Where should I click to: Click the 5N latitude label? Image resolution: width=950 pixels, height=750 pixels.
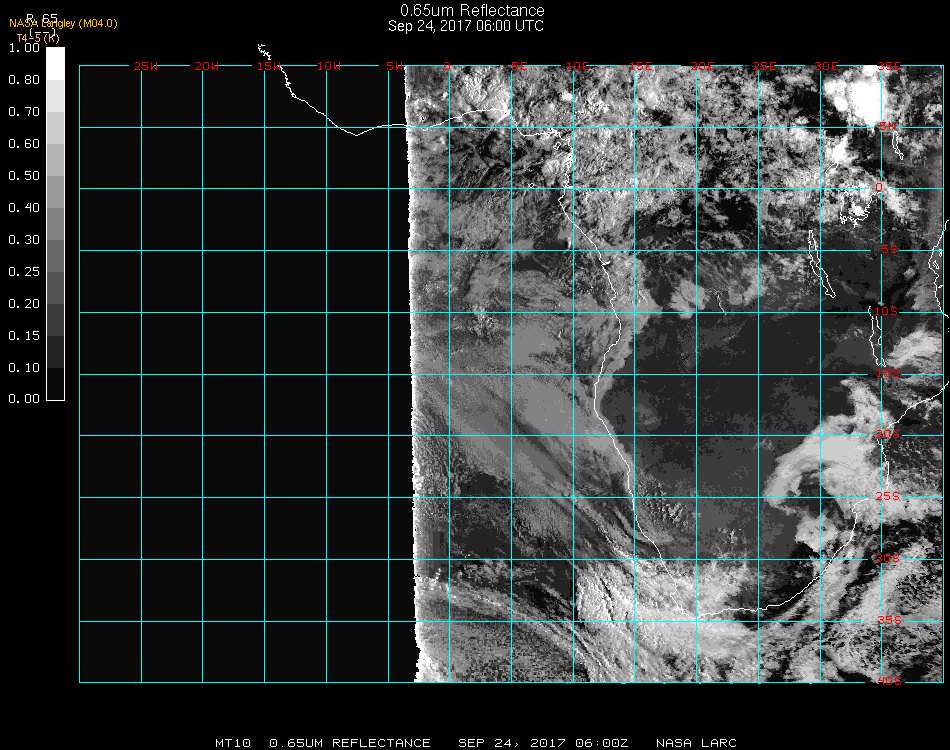tap(887, 126)
